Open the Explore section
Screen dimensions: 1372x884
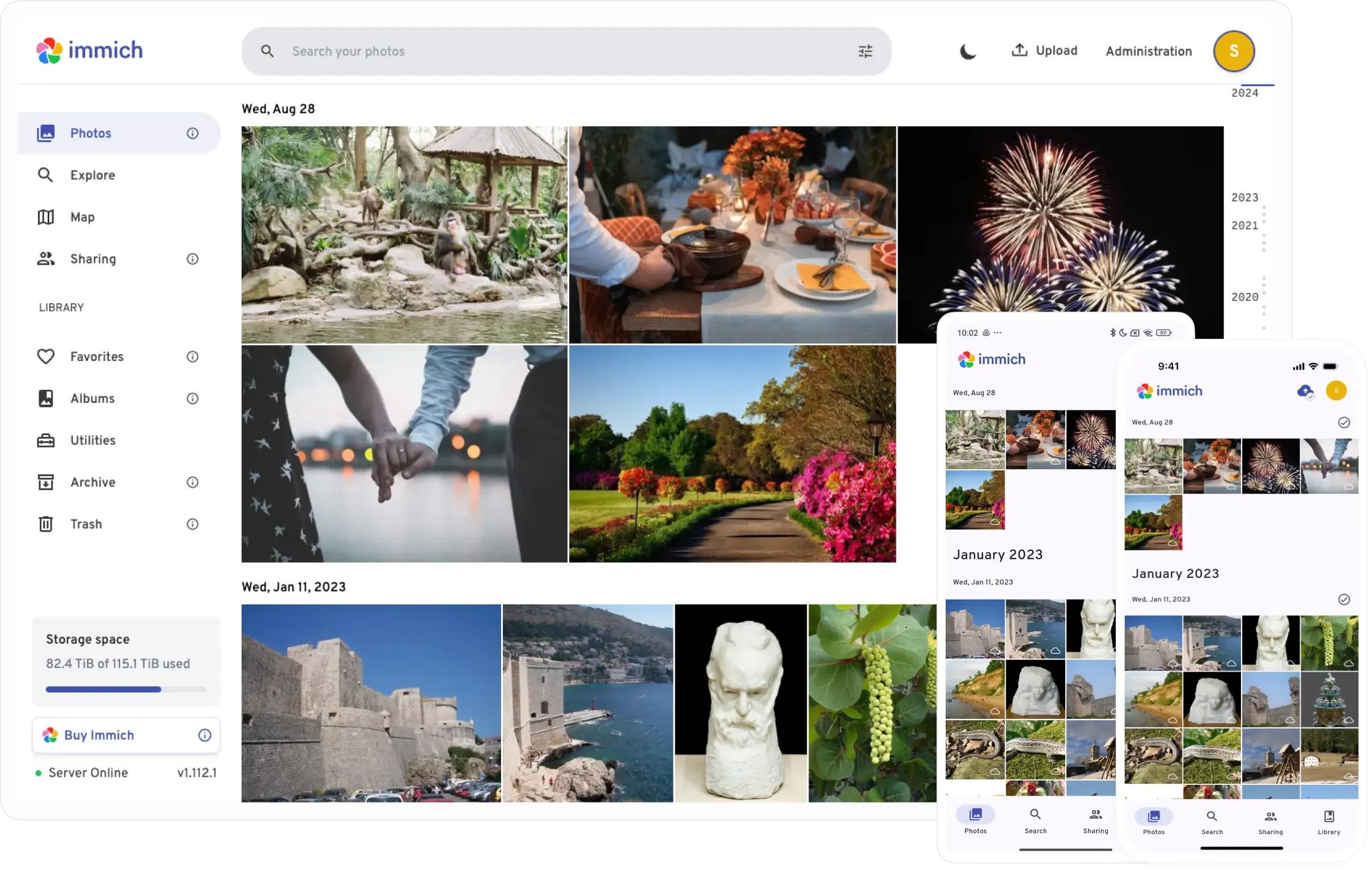[92, 175]
